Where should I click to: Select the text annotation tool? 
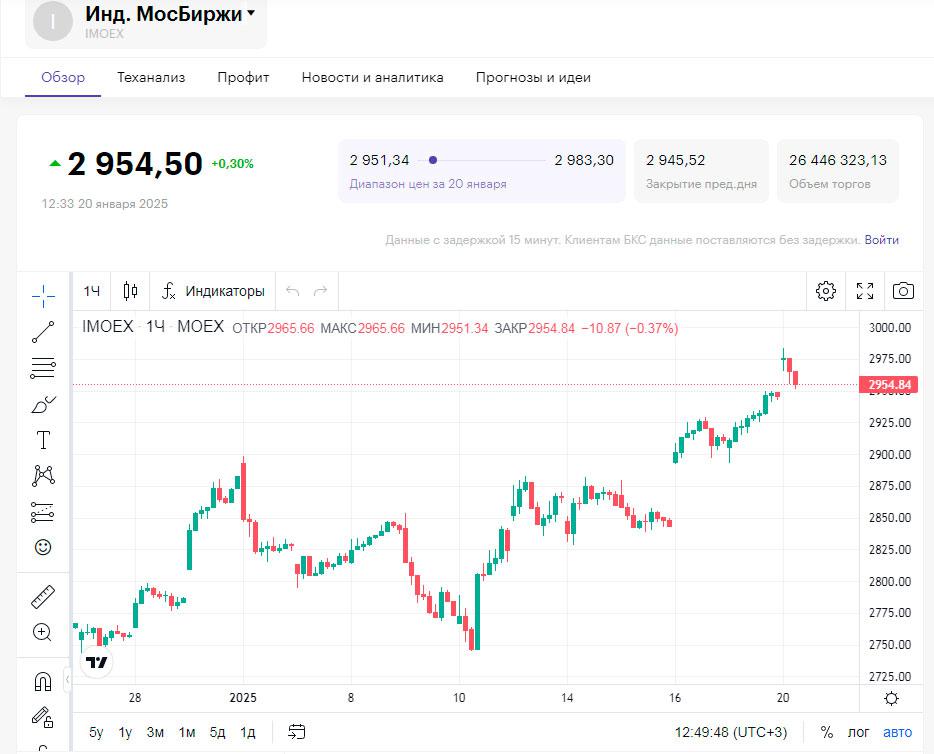point(43,440)
